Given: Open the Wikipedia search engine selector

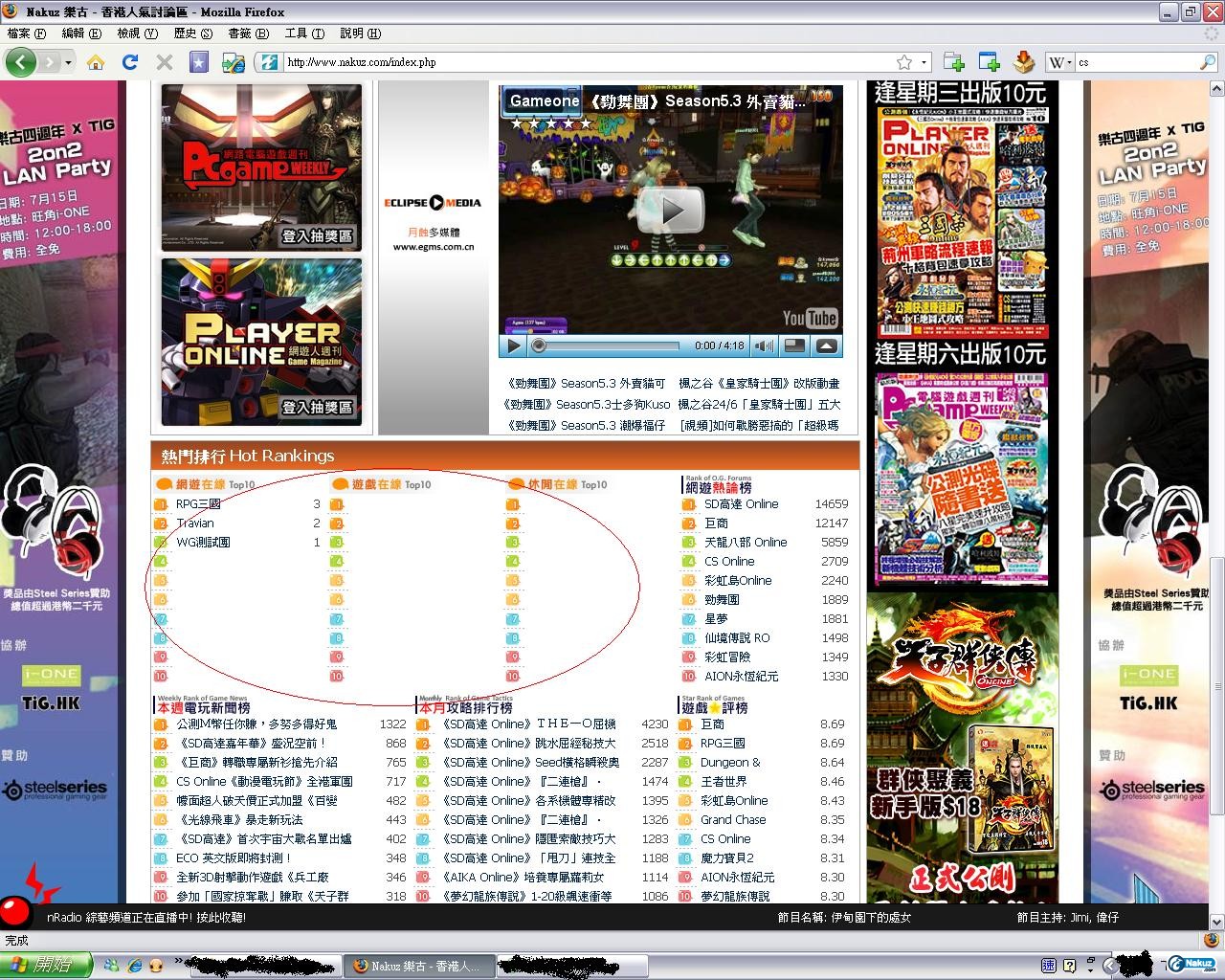Looking at the screenshot, I should (1059, 62).
